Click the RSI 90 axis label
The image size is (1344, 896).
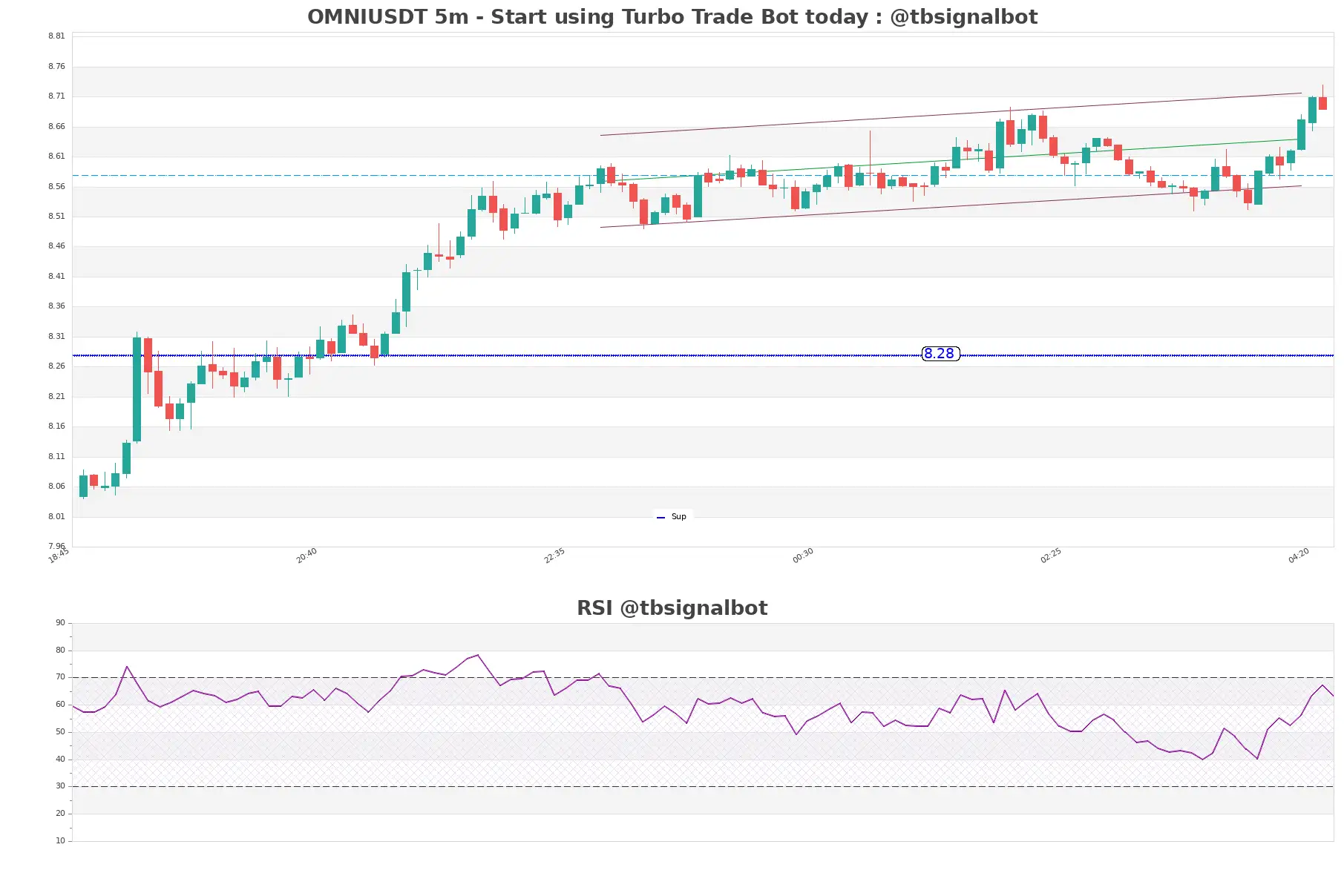60,623
